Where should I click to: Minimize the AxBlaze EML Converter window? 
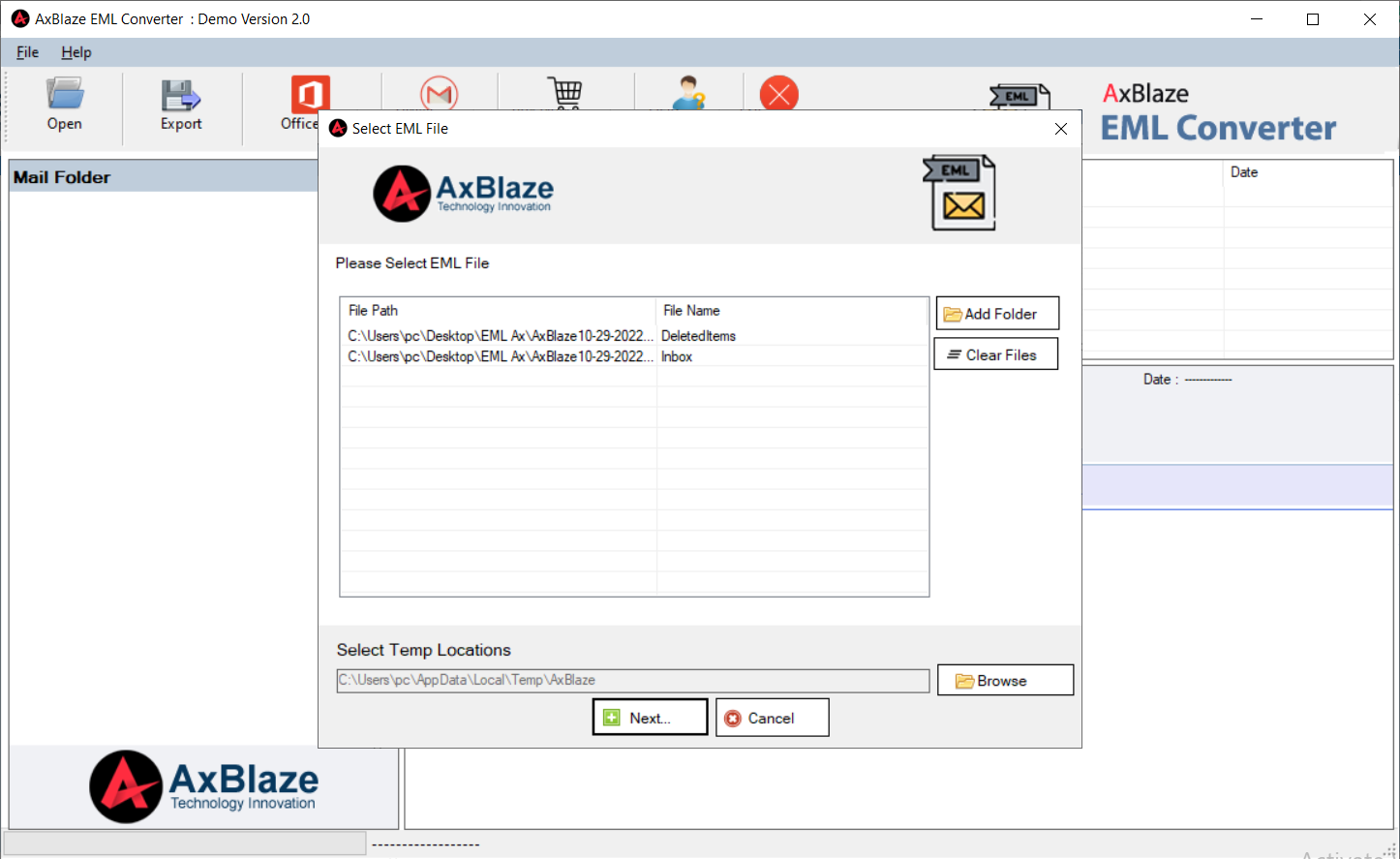(1257, 19)
